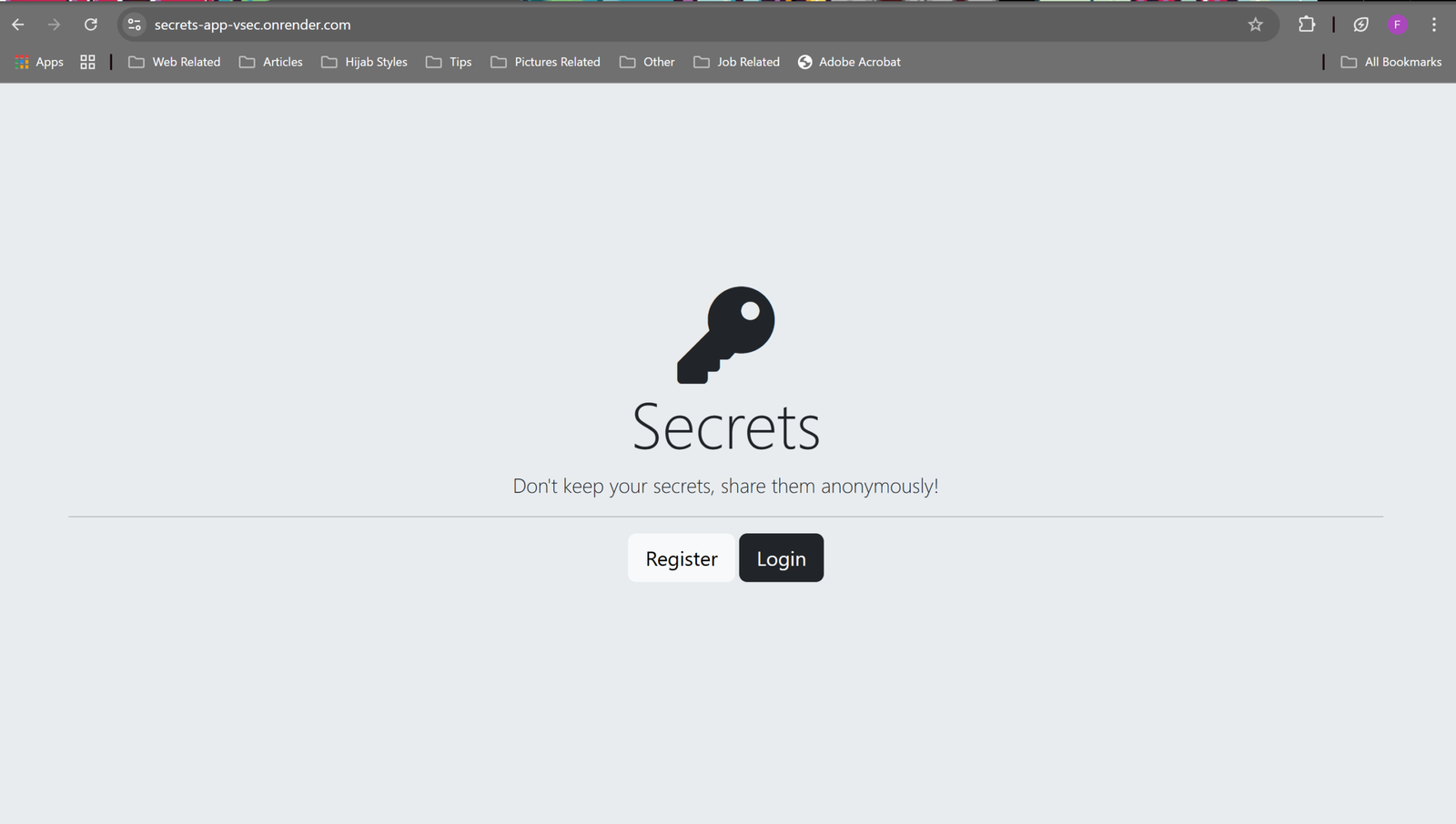Screen dimensions: 1456x824
Task: Bookmark this page with the star icon
Action: 1256,25
